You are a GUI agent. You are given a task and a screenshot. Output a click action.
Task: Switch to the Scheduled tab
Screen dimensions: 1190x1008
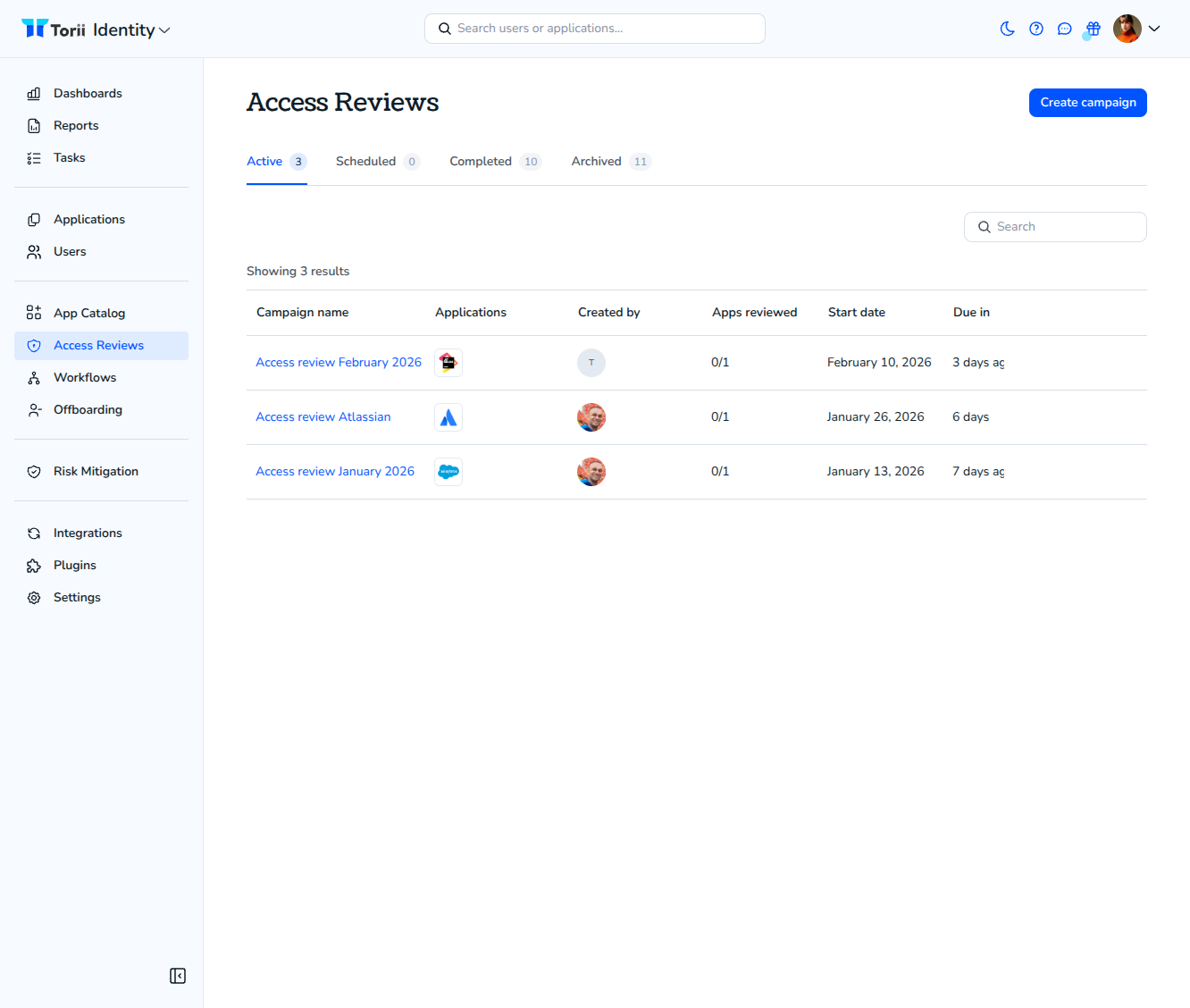[x=378, y=162]
